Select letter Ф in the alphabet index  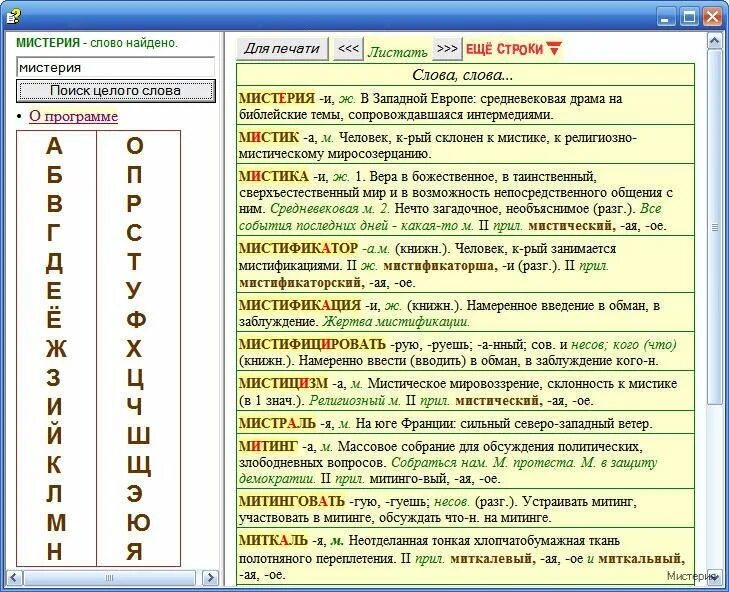point(136,320)
